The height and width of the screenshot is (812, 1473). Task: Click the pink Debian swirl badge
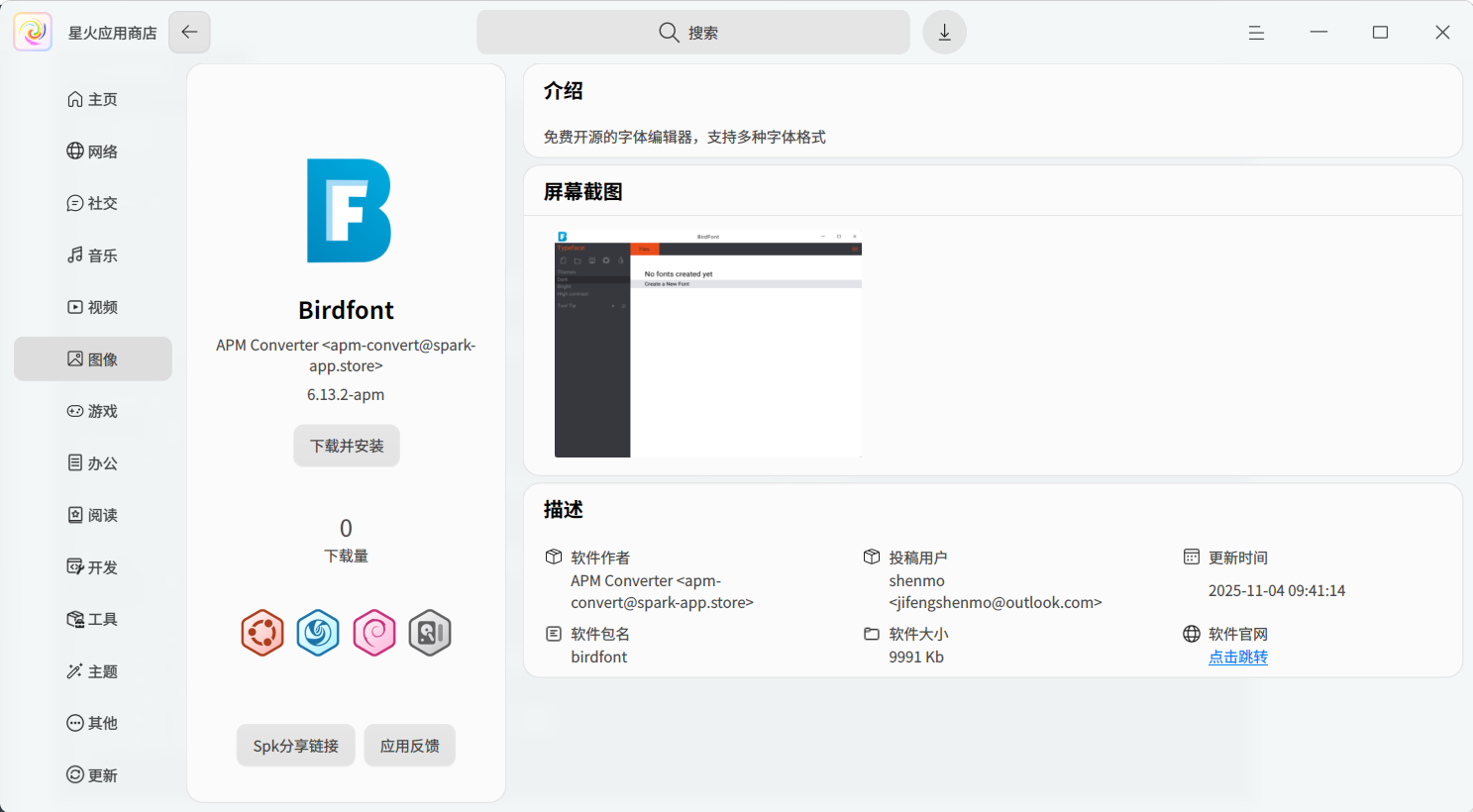click(x=374, y=633)
